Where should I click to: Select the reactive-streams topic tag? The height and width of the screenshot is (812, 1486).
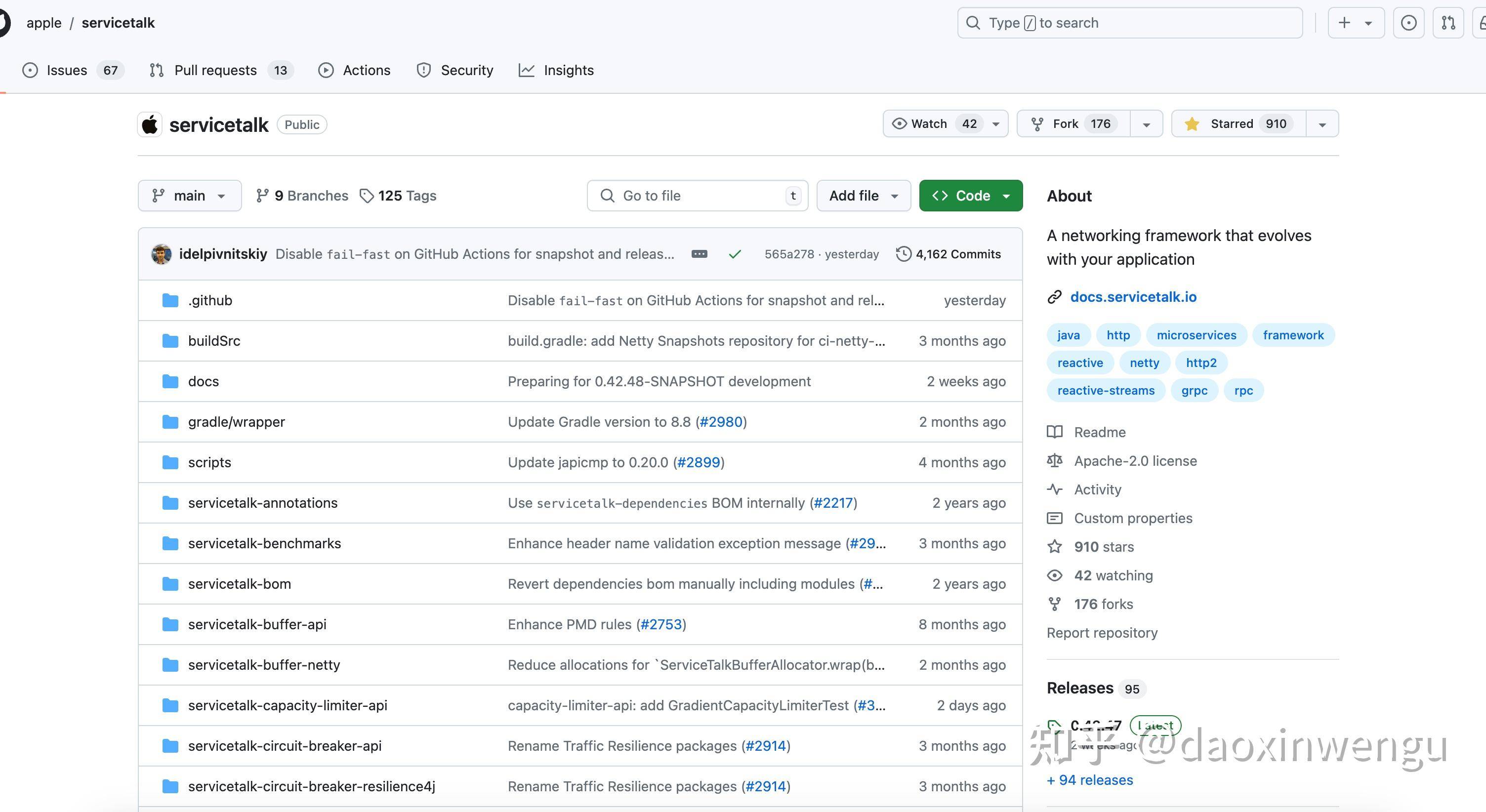click(1106, 390)
